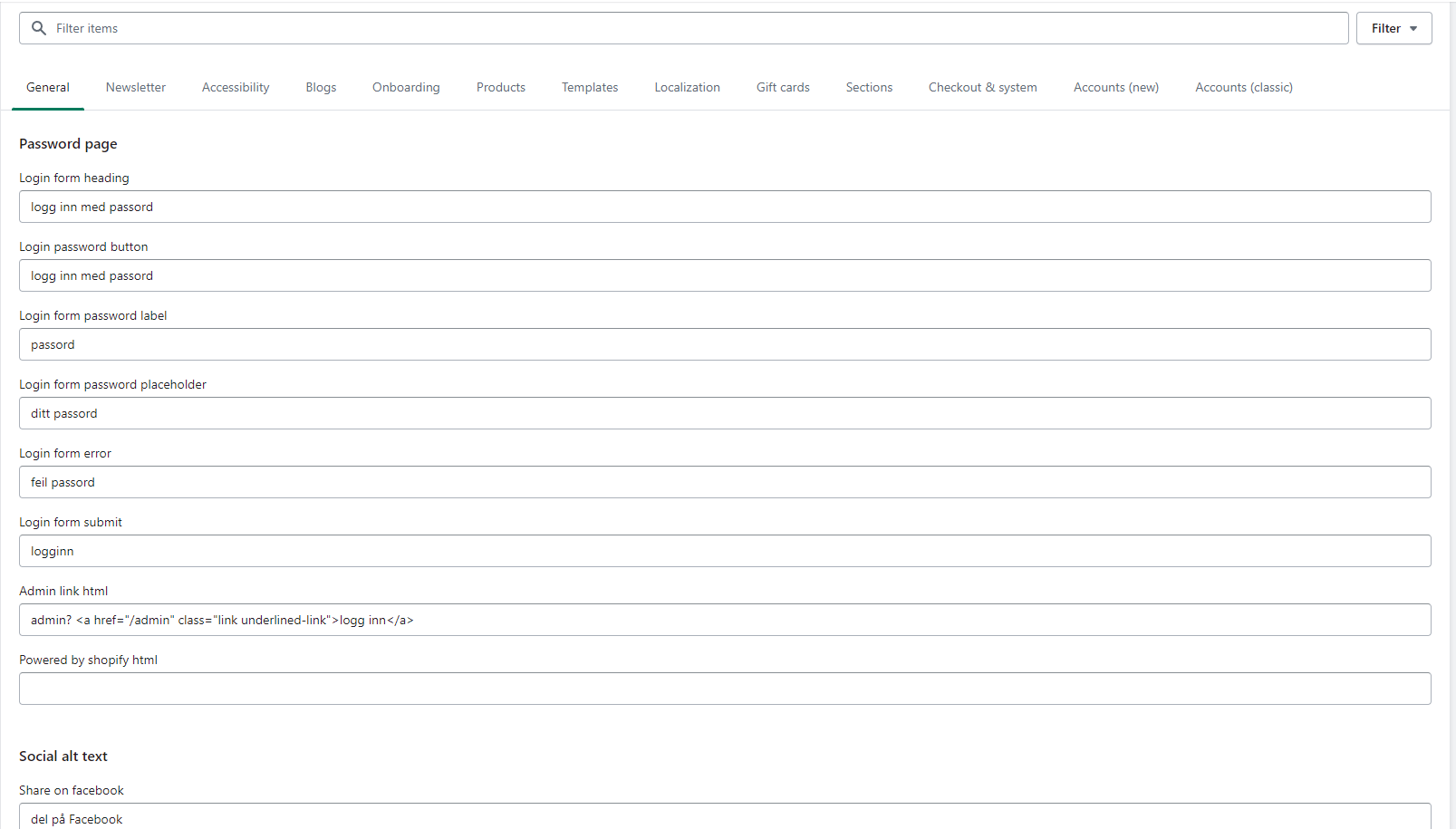Screen dimensions: 1456x829
Task: Open the Filter dropdown
Action: pyautogui.click(x=1393, y=28)
